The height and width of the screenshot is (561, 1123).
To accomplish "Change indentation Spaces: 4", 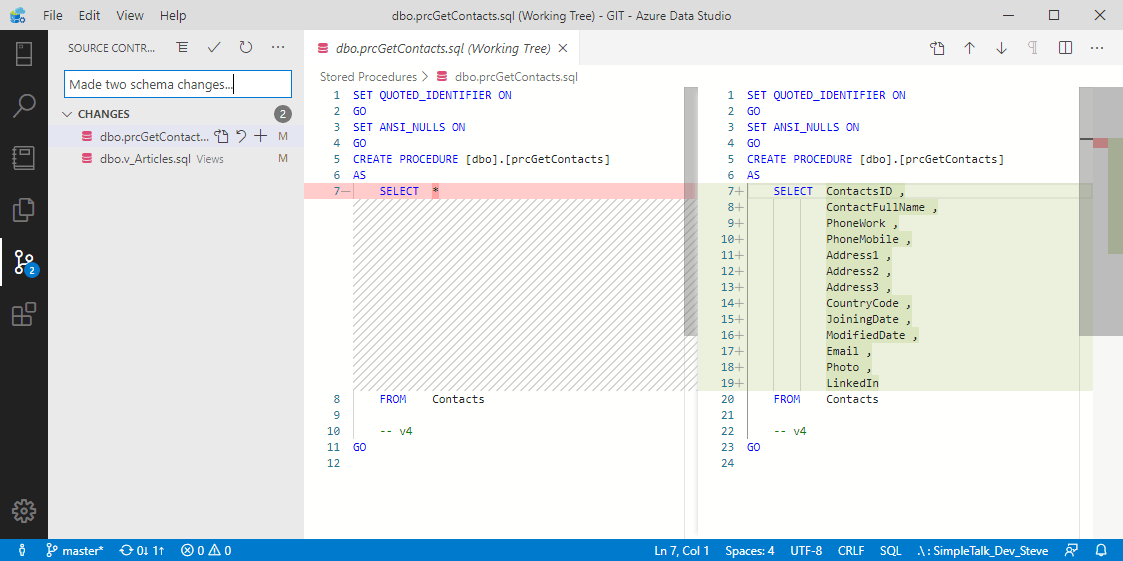I will tap(750, 550).
